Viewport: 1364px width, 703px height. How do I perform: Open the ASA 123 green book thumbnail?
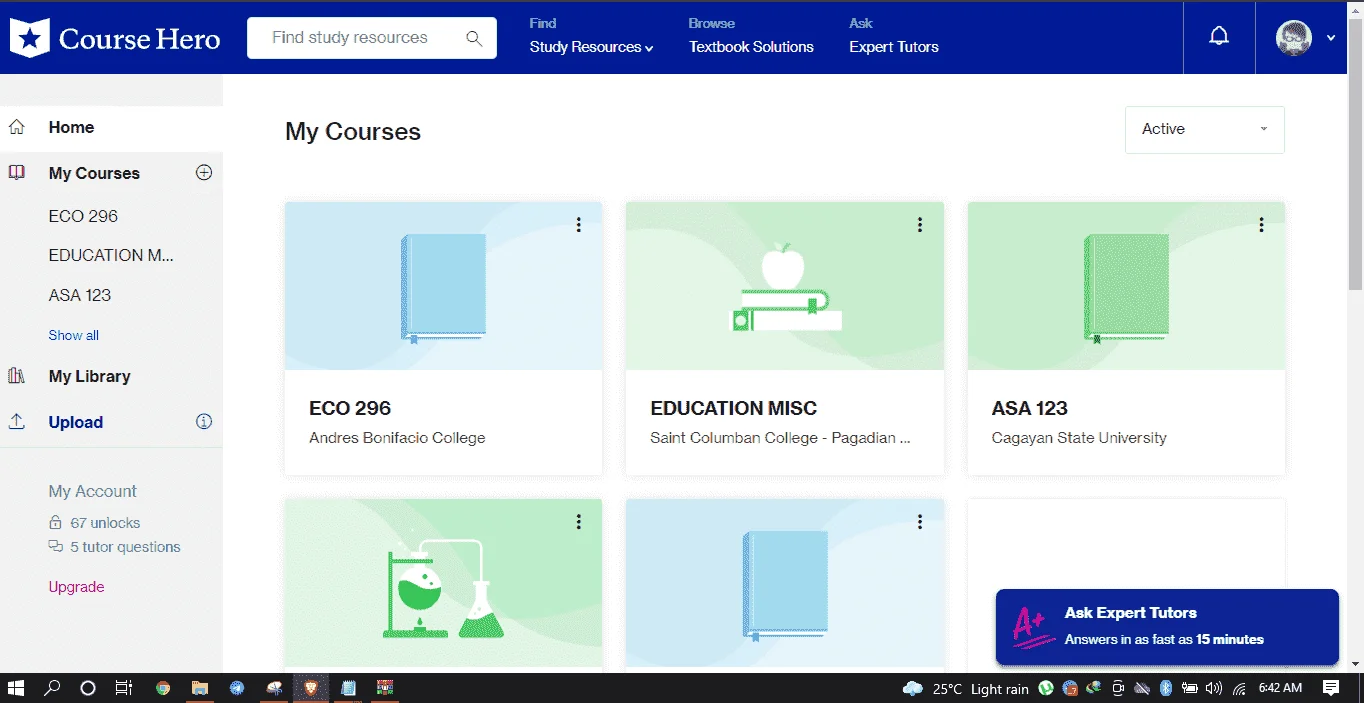tap(1126, 286)
